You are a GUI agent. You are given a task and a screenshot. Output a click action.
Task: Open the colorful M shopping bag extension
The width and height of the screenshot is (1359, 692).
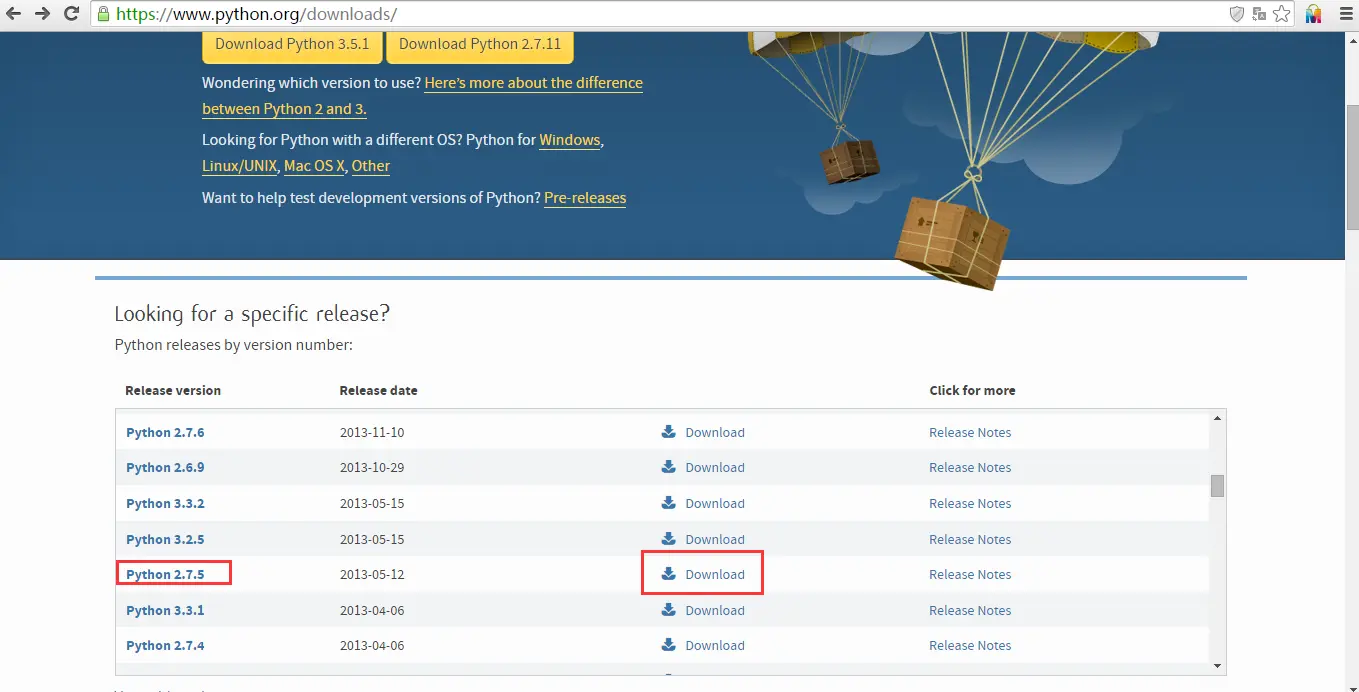1313,14
